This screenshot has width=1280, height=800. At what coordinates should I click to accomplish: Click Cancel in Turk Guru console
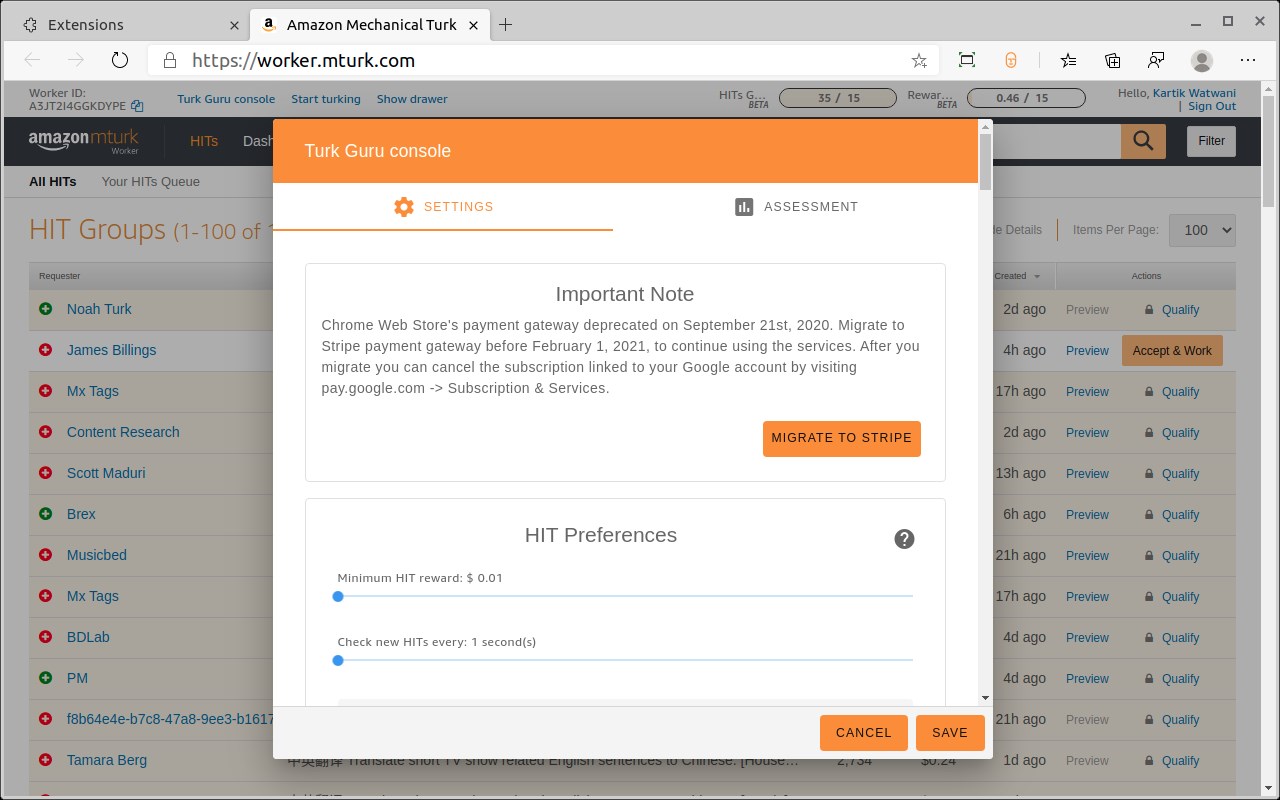click(x=864, y=733)
